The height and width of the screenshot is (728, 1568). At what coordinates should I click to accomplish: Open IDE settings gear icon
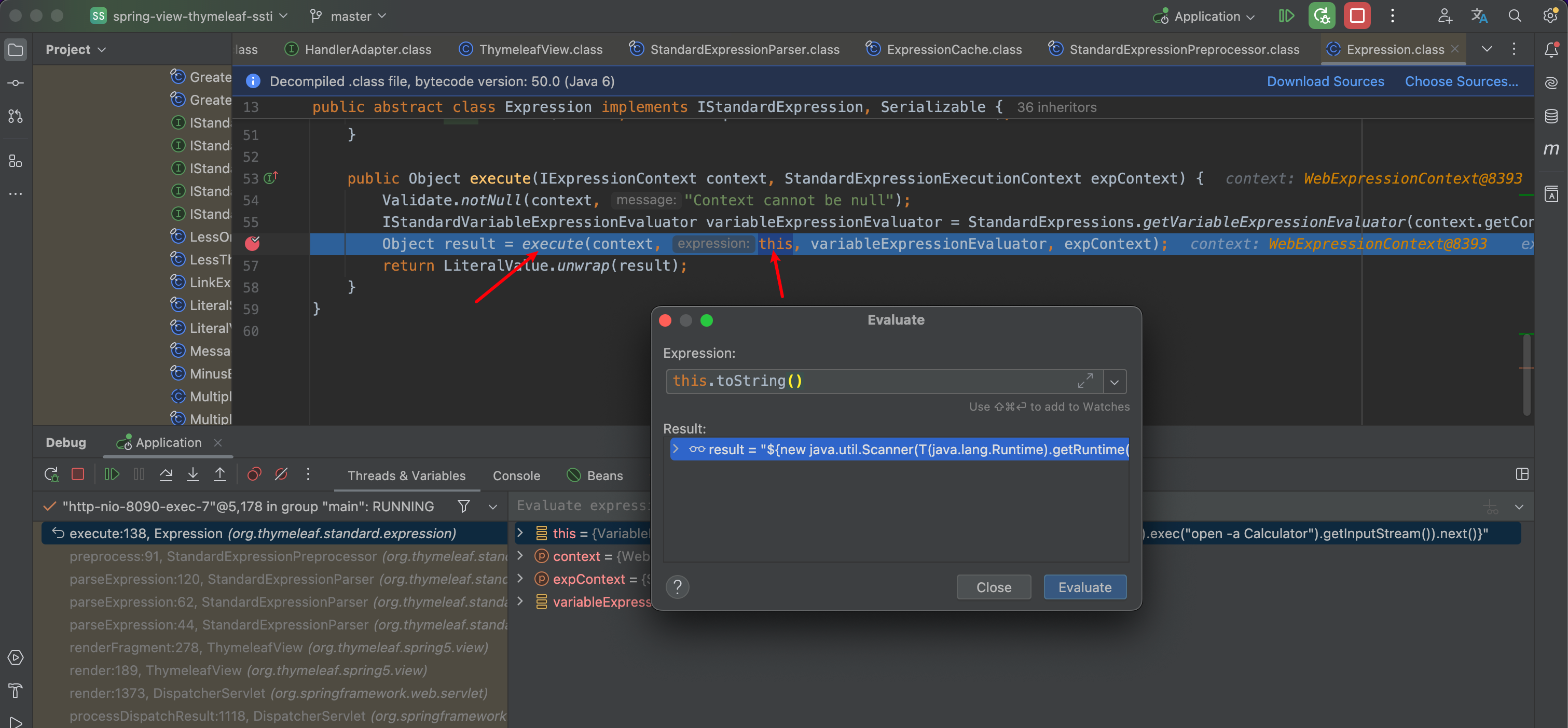(1550, 16)
